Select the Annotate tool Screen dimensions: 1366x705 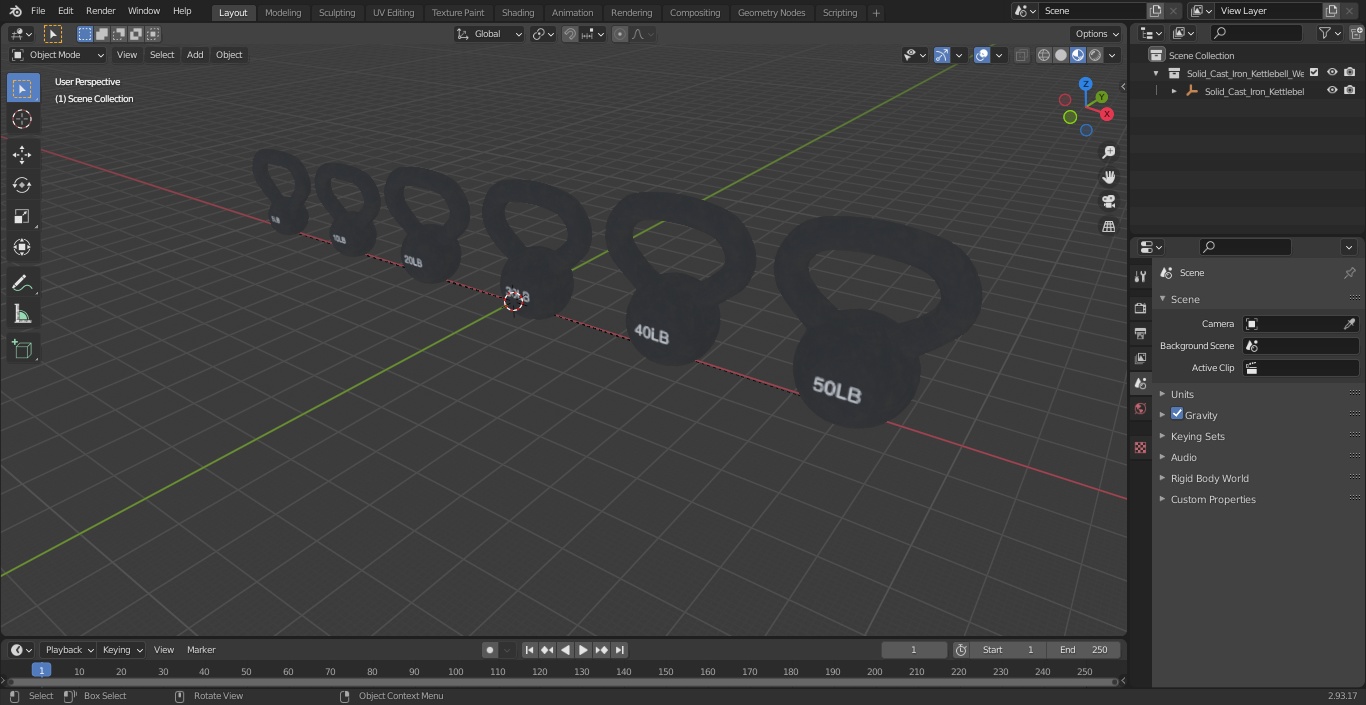pyautogui.click(x=22, y=283)
